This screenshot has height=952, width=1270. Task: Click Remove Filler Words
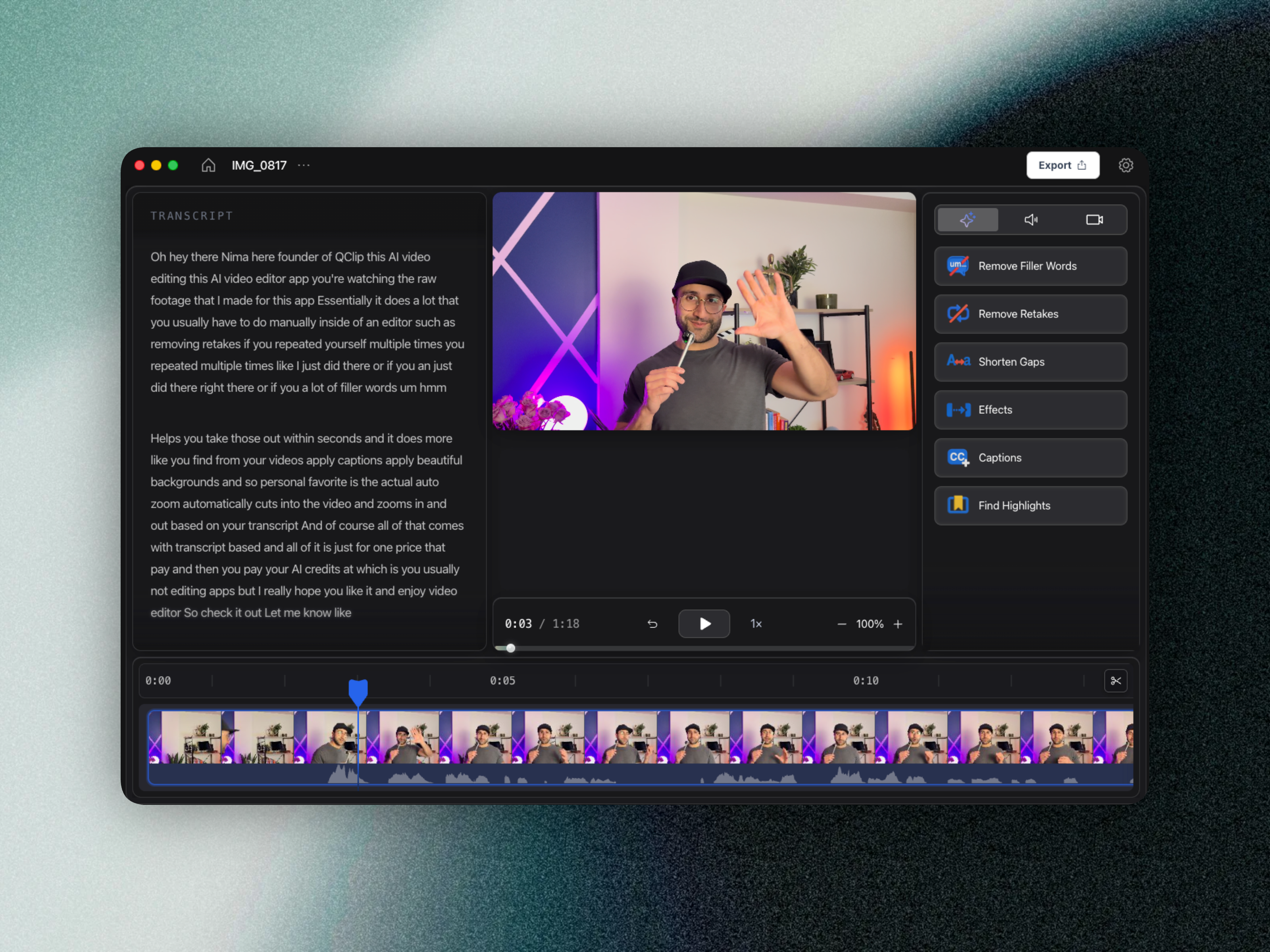coord(1030,266)
